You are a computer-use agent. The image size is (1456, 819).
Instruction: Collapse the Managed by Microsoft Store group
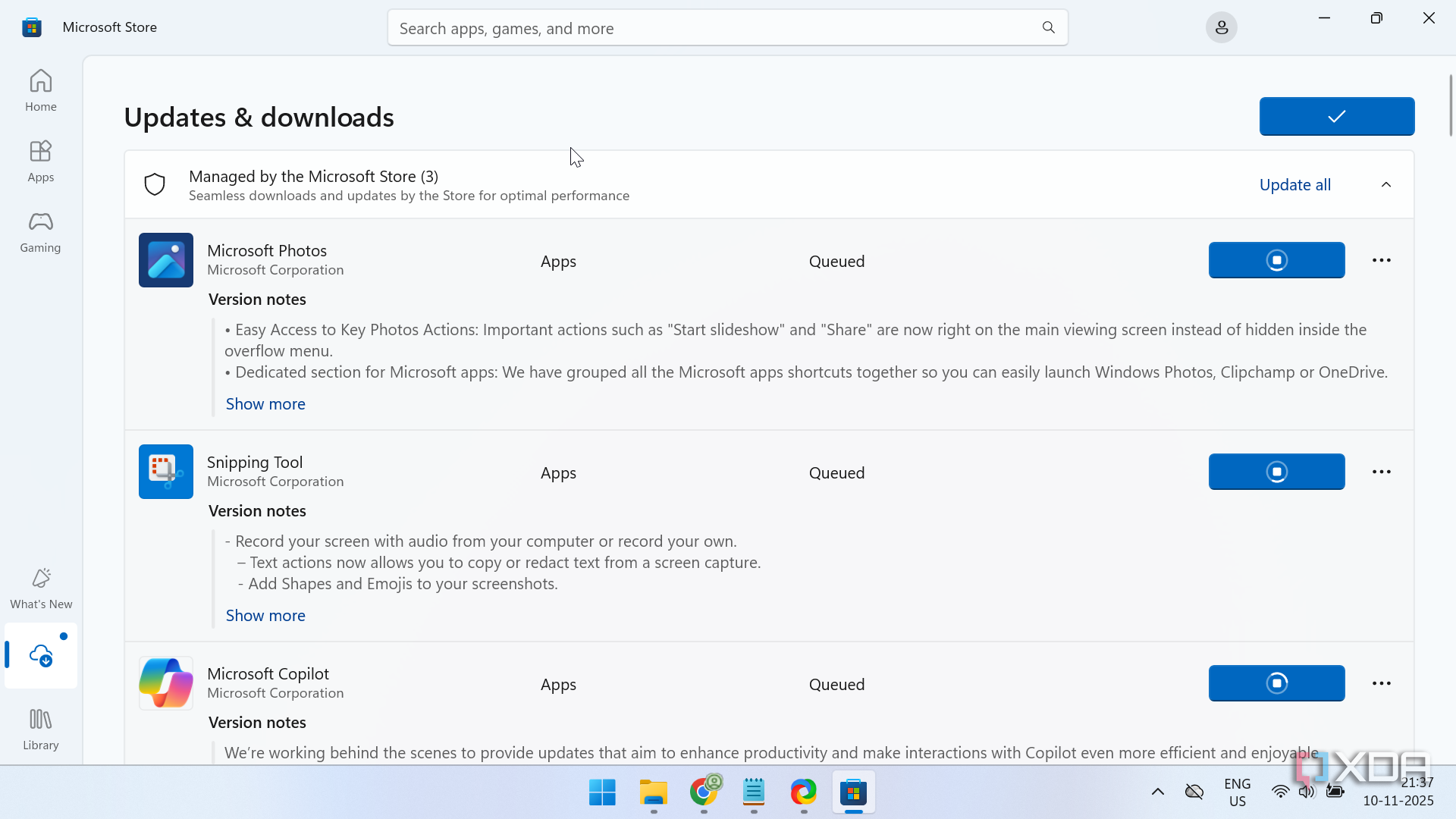pyautogui.click(x=1386, y=185)
